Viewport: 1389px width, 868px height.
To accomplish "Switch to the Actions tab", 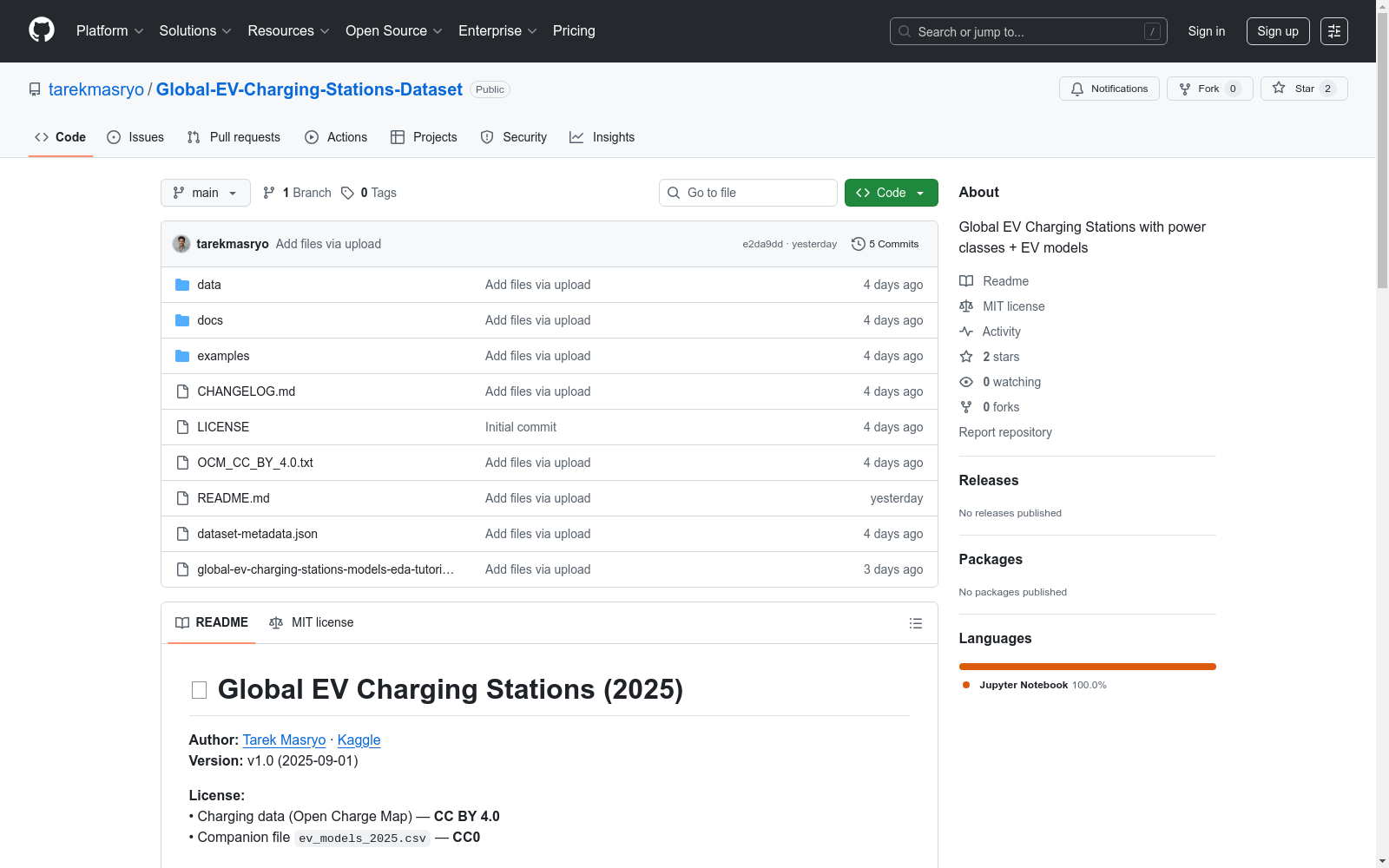I will click(x=336, y=137).
